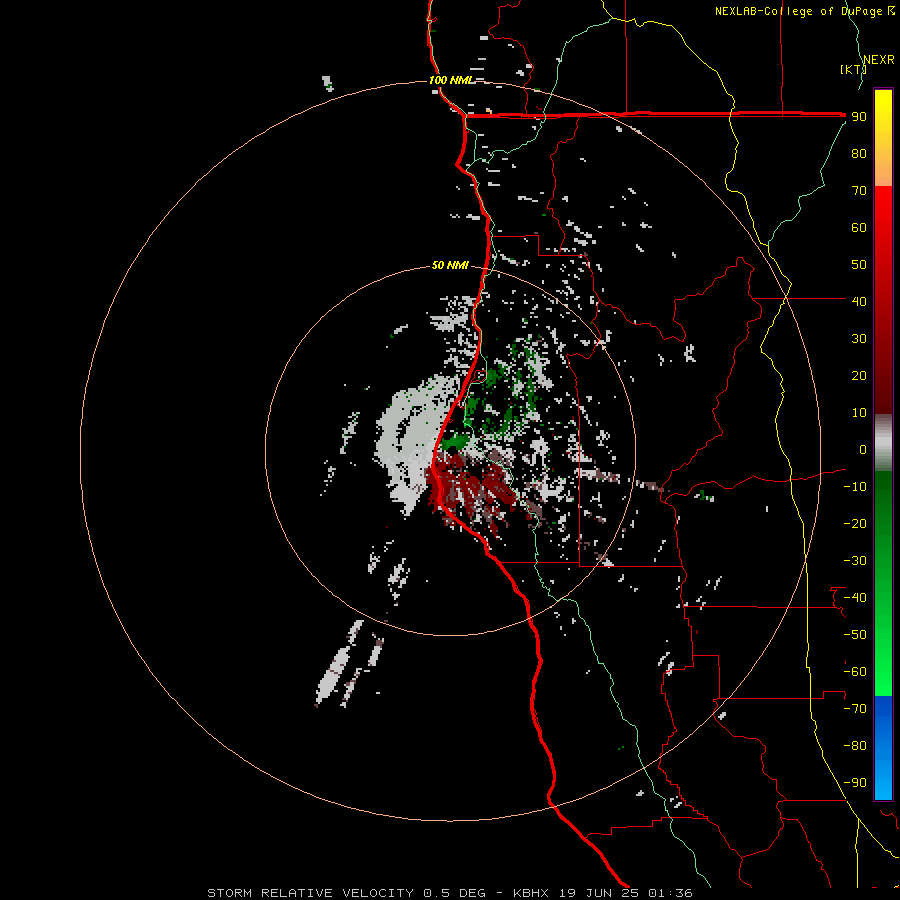This screenshot has width=900, height=900.
Task: Pick the bright green segment of the color bar
Action: [883, 660]
